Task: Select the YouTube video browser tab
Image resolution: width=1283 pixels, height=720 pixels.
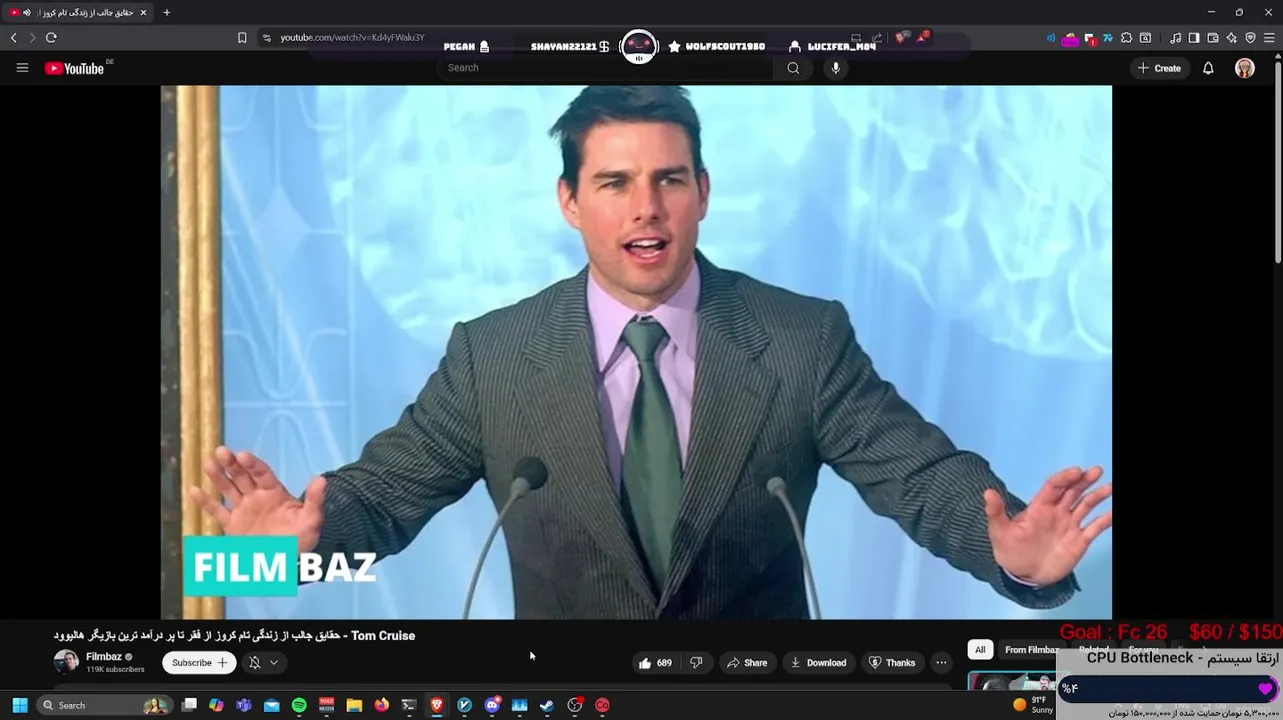Action: [78, 12]
